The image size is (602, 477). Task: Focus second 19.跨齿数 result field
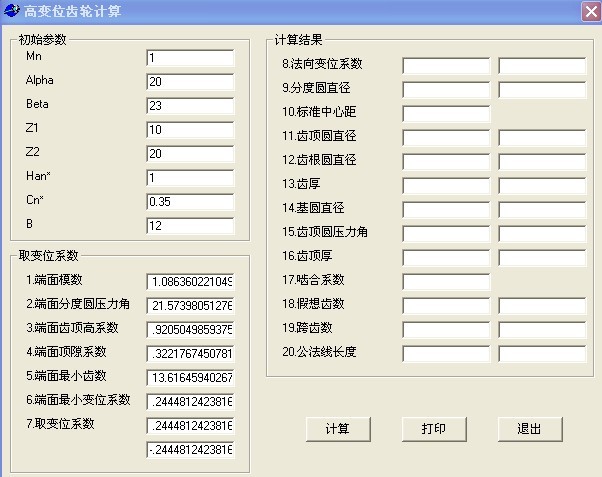[542, 330]
